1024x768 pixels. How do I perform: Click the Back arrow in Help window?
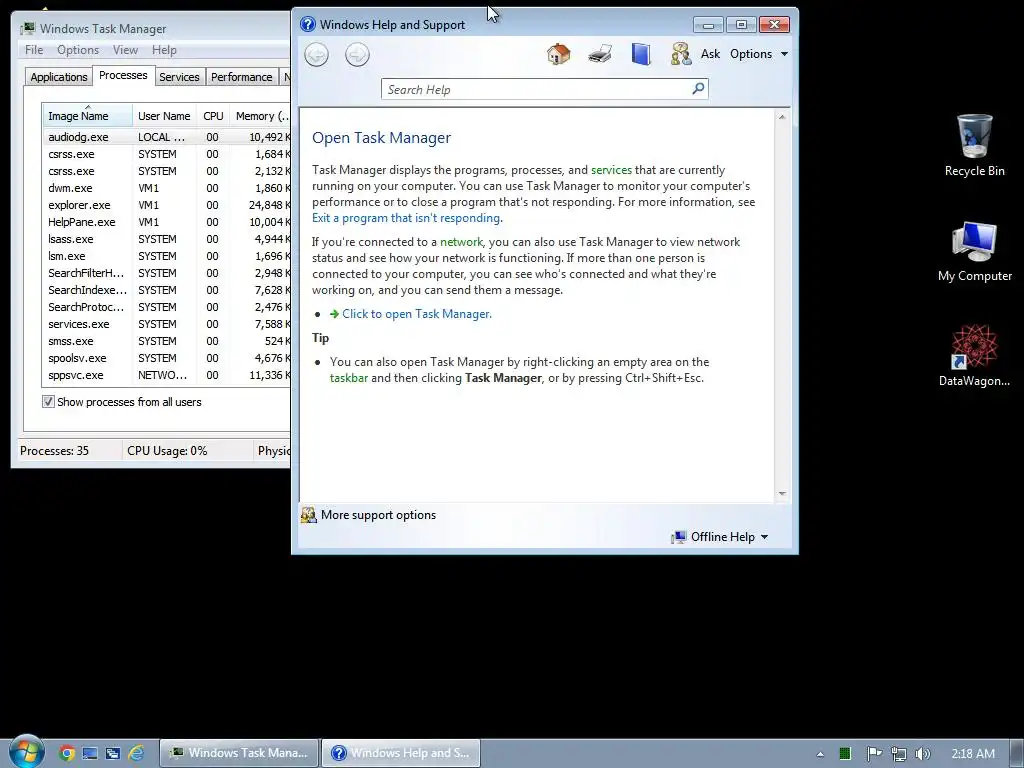317,54
